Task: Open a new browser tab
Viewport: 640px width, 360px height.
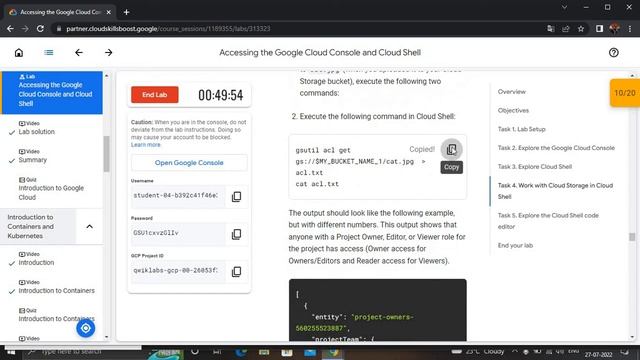Action: [127, 12]
